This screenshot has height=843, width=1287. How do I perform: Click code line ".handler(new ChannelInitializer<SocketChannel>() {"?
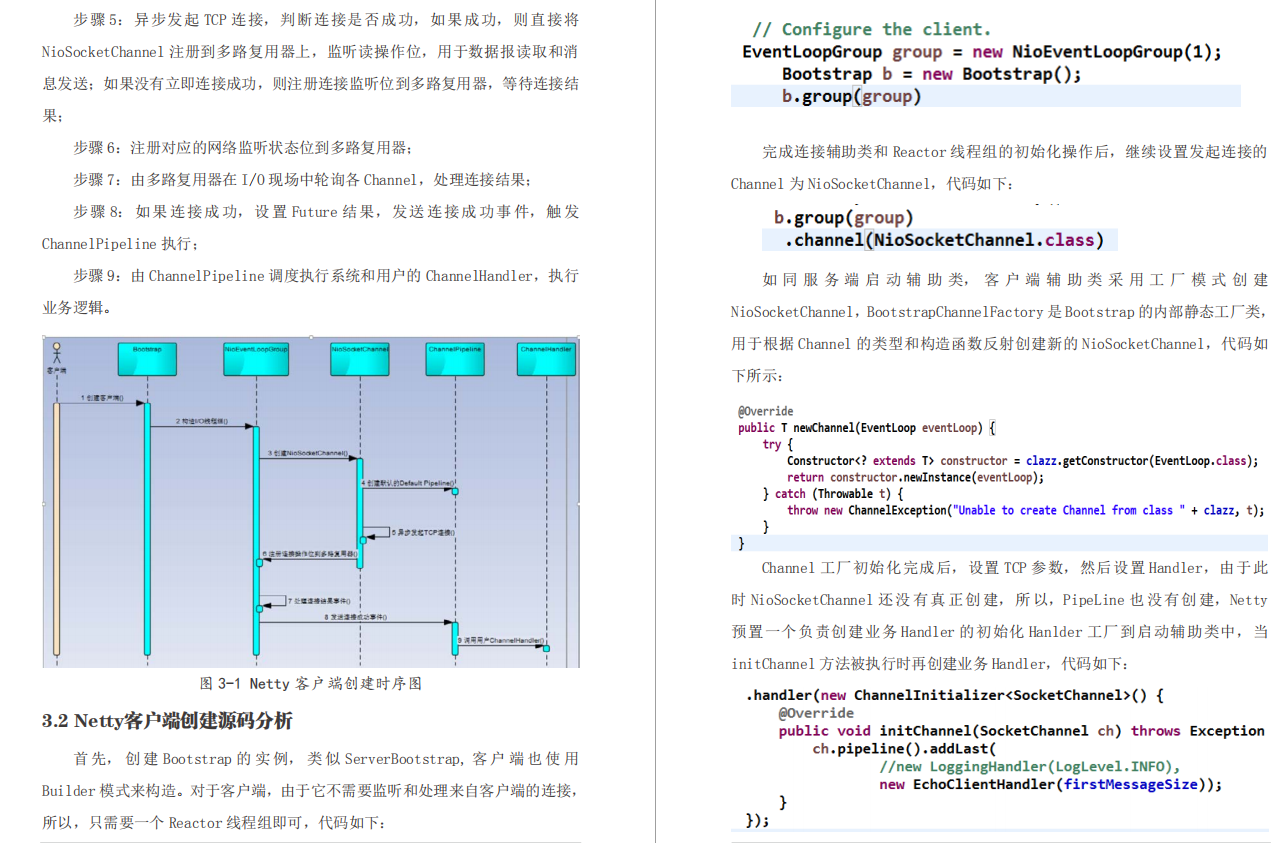point(955,695)
